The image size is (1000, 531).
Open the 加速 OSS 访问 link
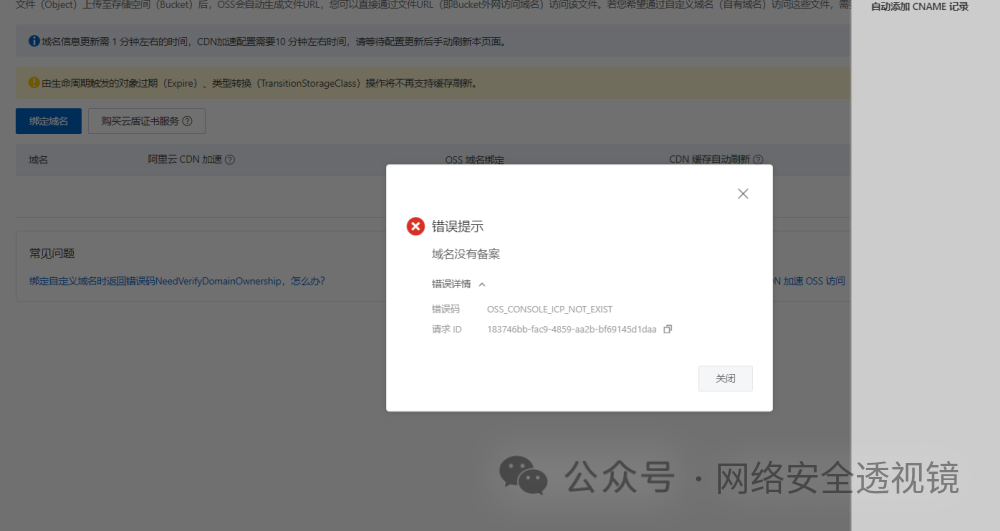click(x=809, y=281)
